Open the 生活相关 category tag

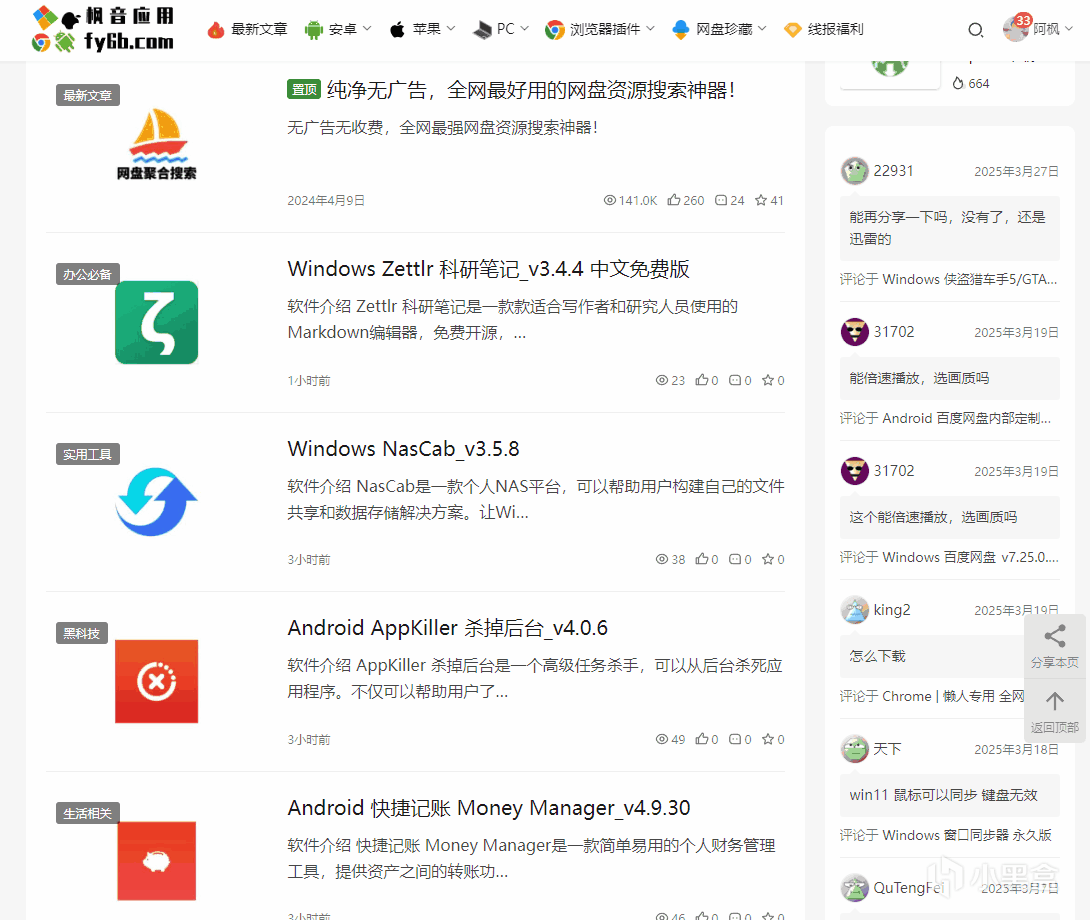coord(88,813)
